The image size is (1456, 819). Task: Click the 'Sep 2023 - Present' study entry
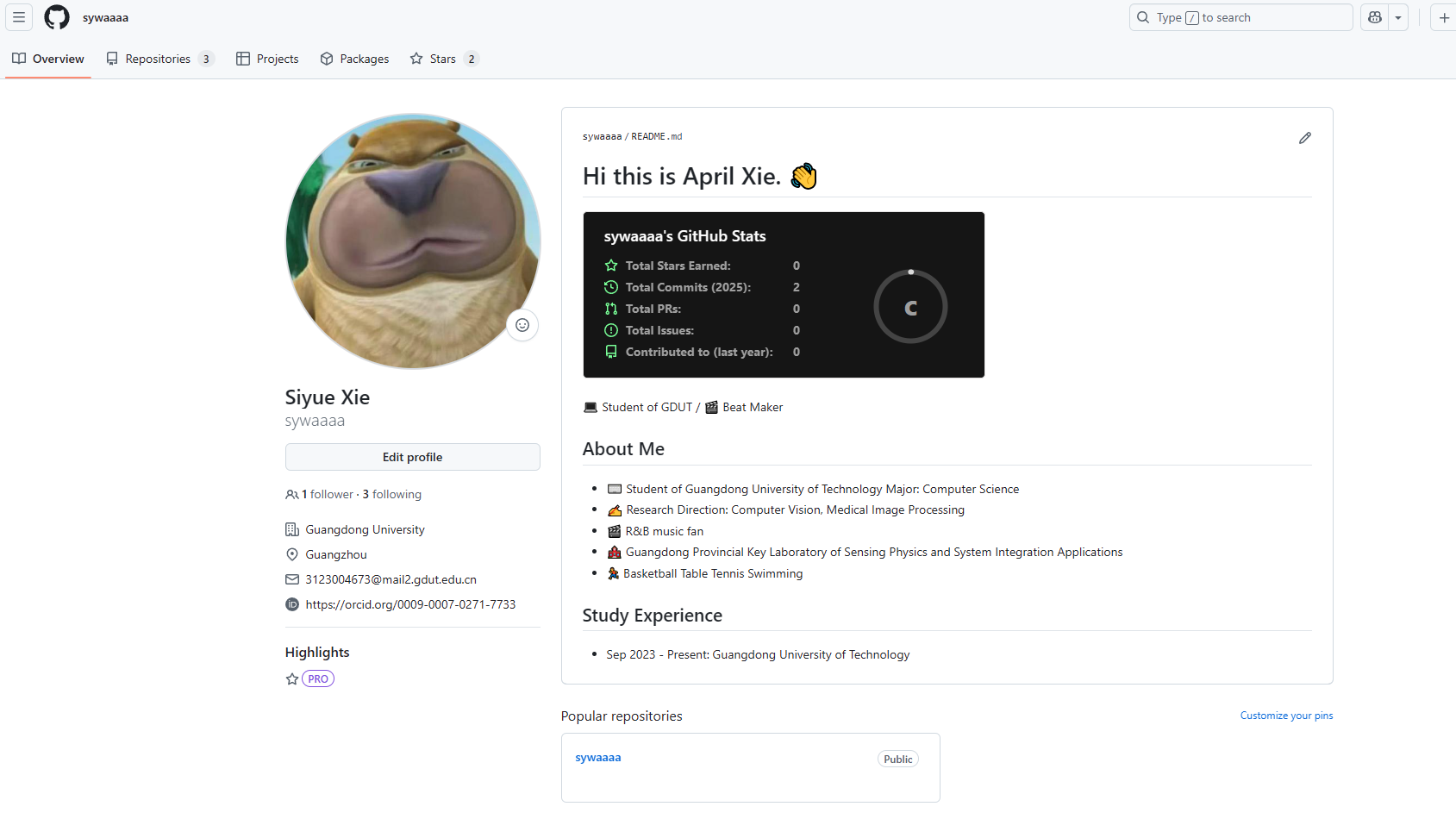758,655
